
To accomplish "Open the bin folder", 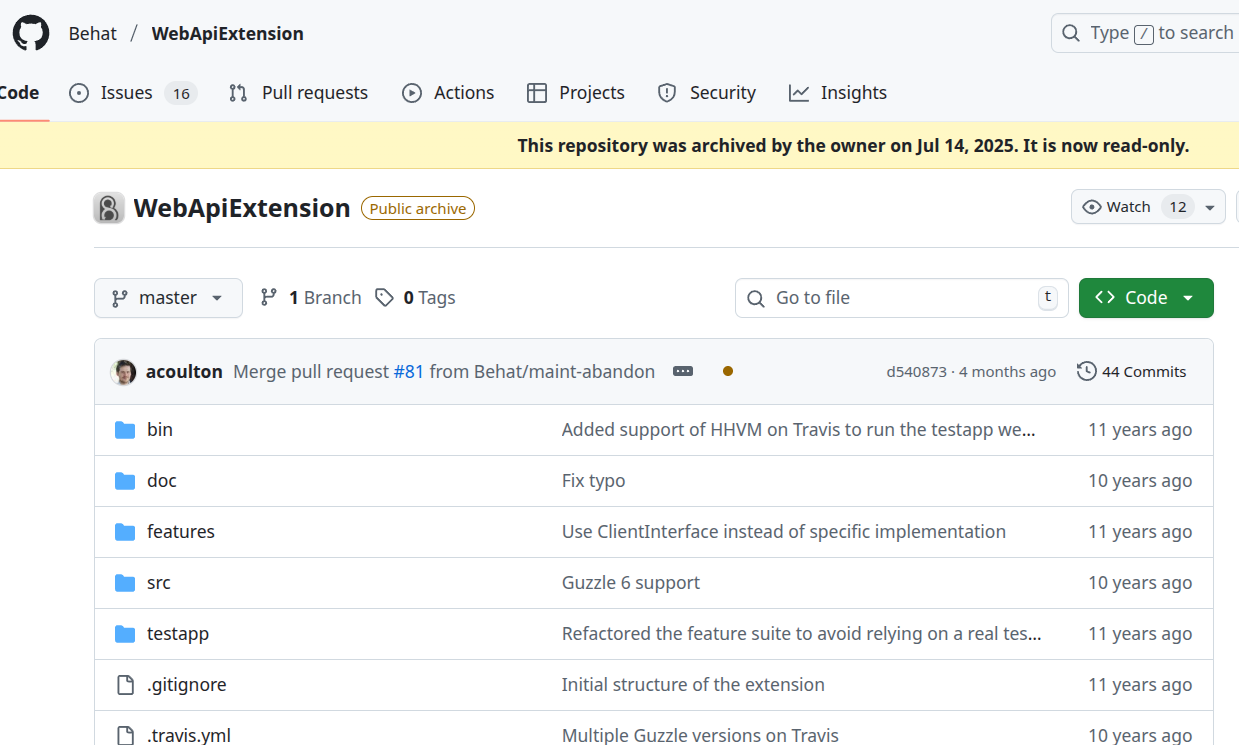I will tap(160, 430).
